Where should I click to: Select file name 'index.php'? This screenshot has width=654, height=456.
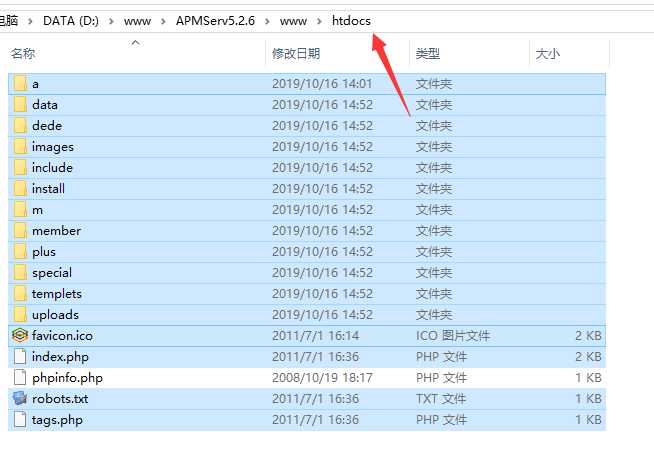[x=60, y=357]
